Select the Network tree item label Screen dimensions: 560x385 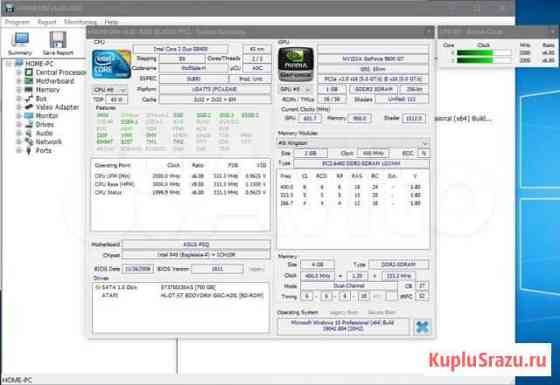[49, 142]
